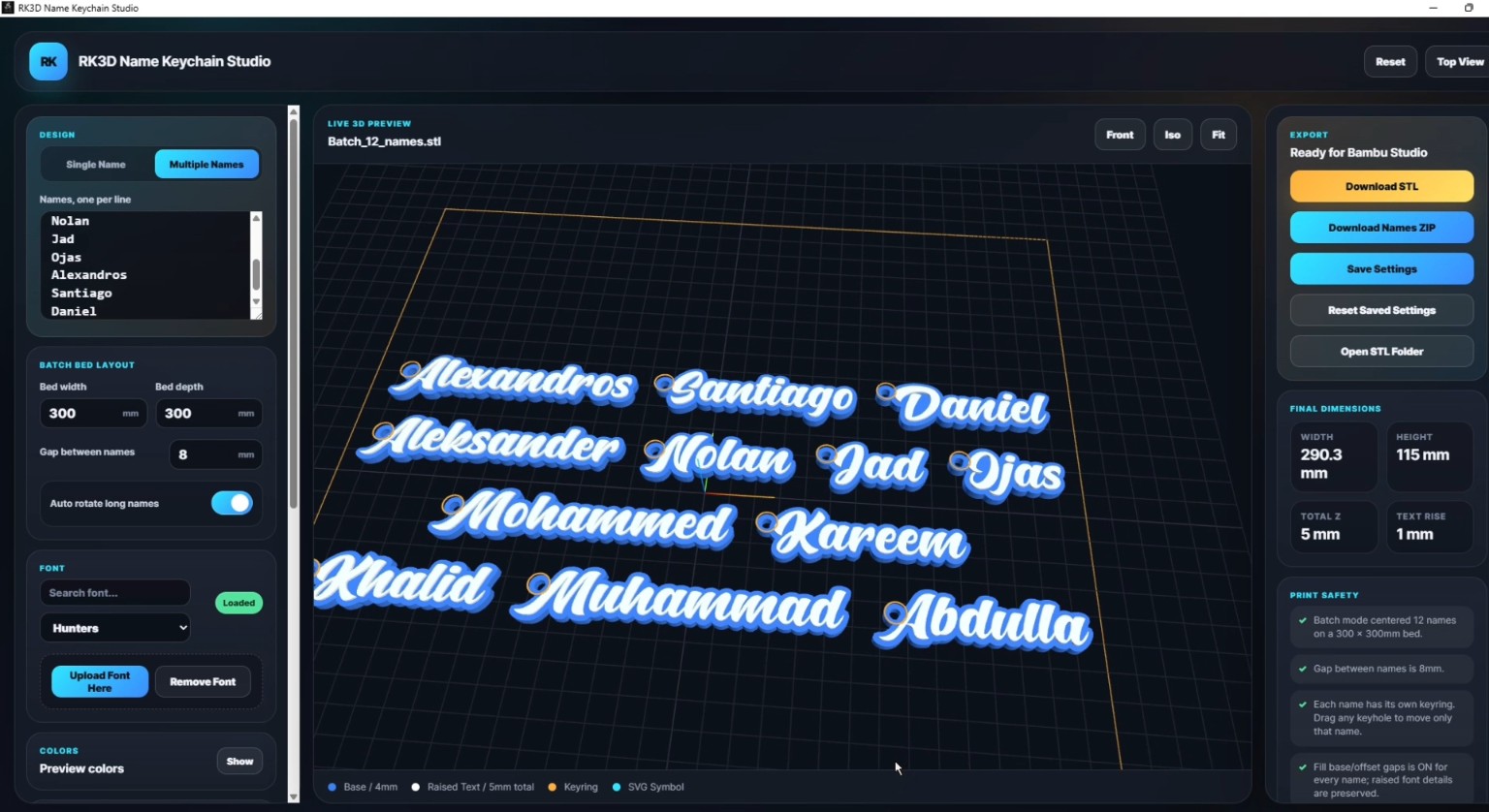Click the blue Base legend dot
The height and width of the screenshot is (812, 1489).
pyautogui.click(x=333, y=787)
